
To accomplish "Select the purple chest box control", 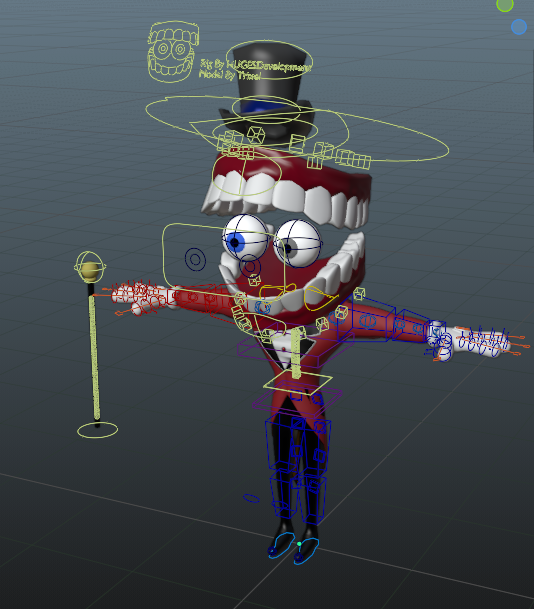I will pos(295,347).
